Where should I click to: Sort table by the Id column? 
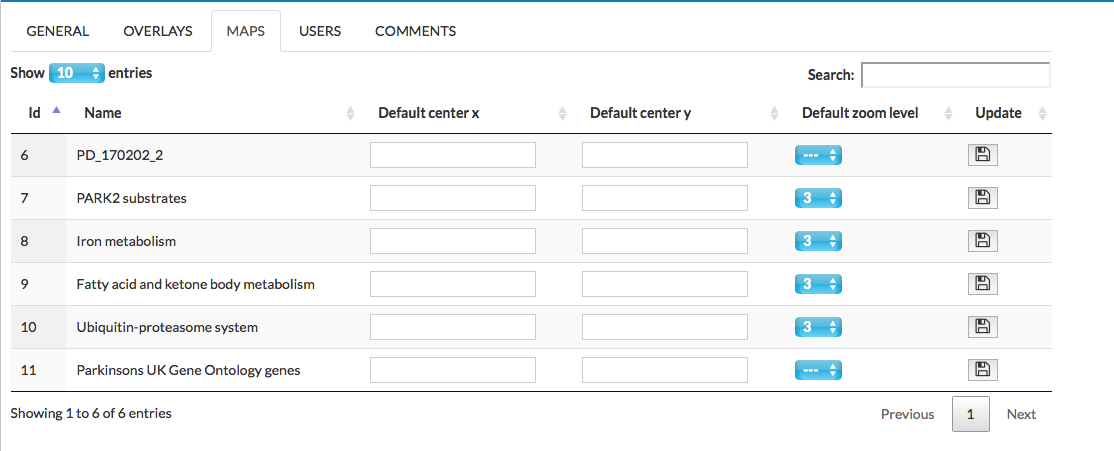tap(35, 113)
